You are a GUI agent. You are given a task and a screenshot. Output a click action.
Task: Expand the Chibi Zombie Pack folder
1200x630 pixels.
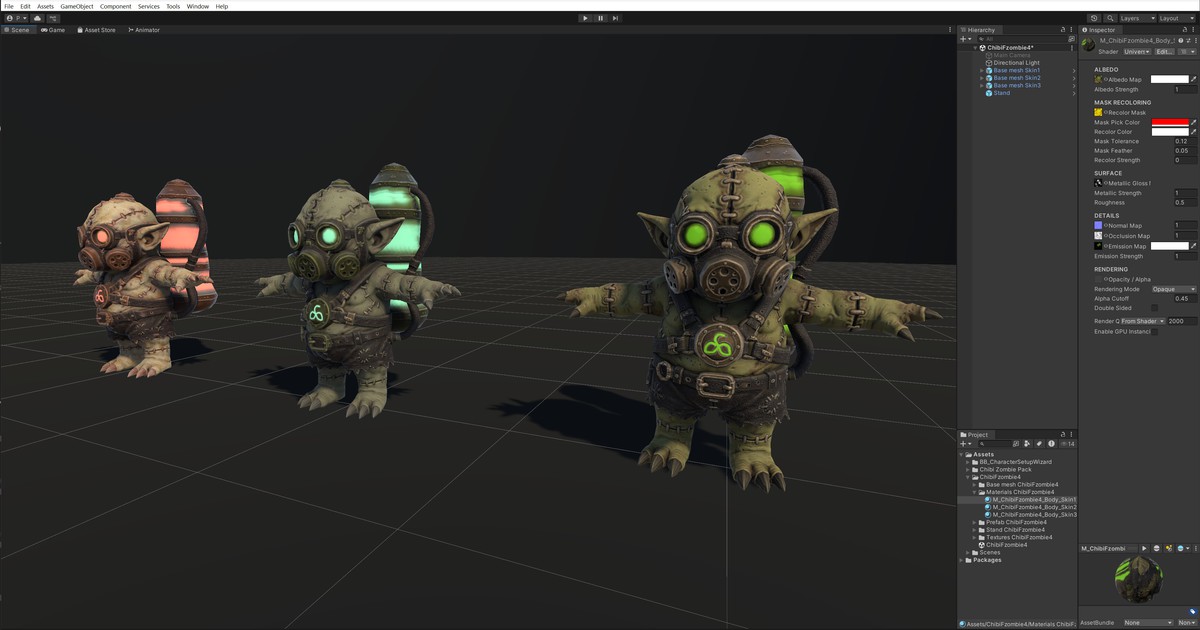tap(970, 469)
